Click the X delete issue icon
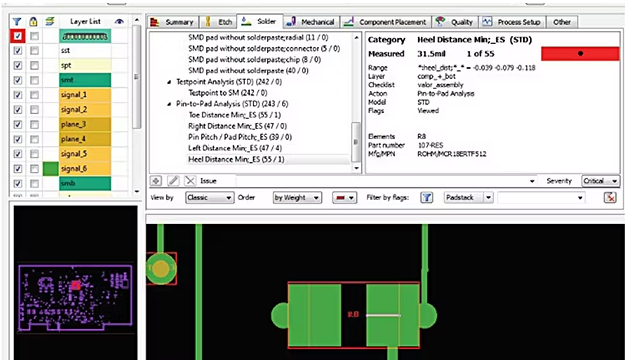The width and height of the screenshot is (625, 360). (190, 181)
